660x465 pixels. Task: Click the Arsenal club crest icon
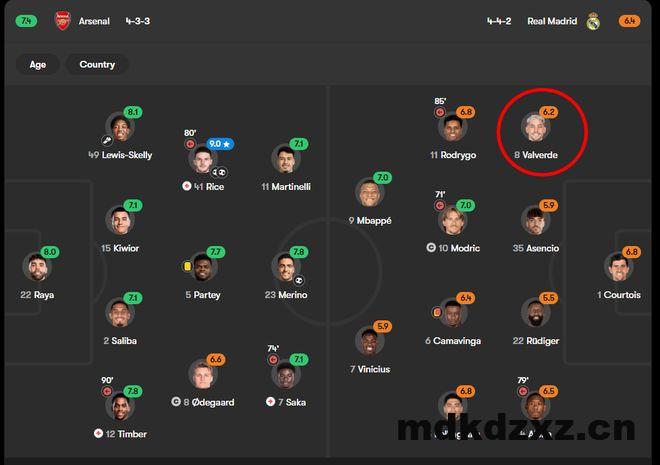(x=62, y=21)
